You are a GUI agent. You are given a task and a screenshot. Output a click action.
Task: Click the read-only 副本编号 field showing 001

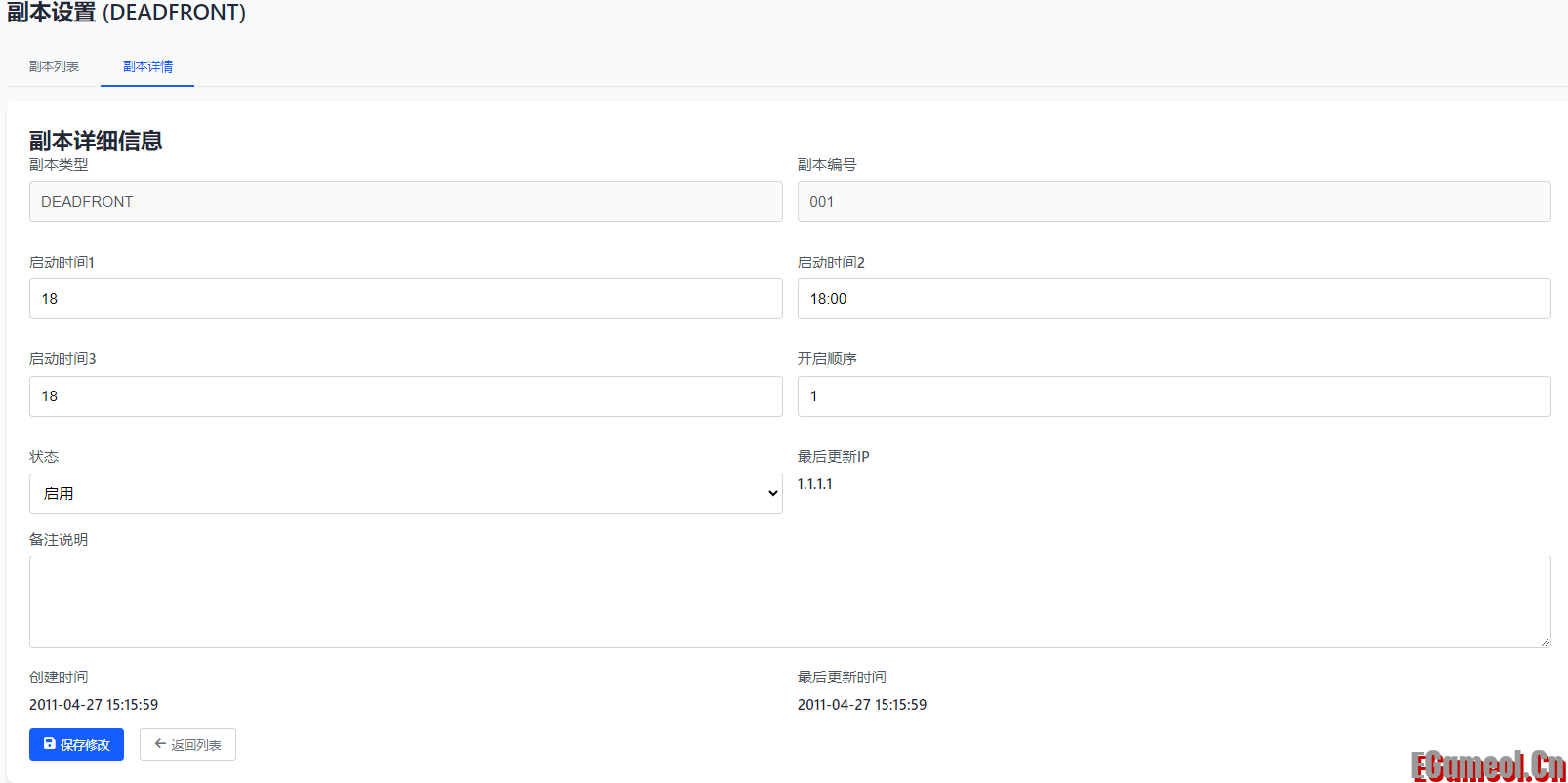pyautogui.click(x=1174, y=201)
